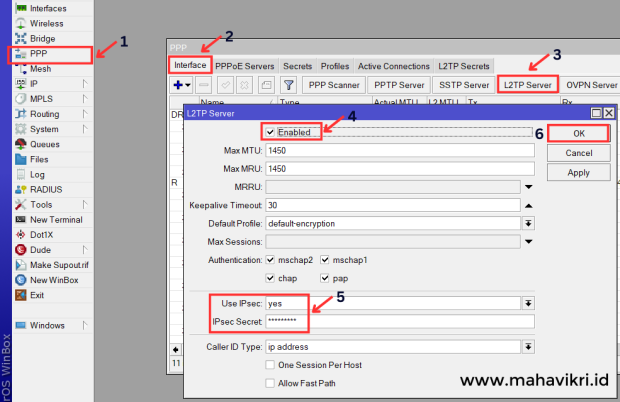Expand the Default Profile dropdown
The height and width of the screenshot is (402, 620).
(527, 223)
